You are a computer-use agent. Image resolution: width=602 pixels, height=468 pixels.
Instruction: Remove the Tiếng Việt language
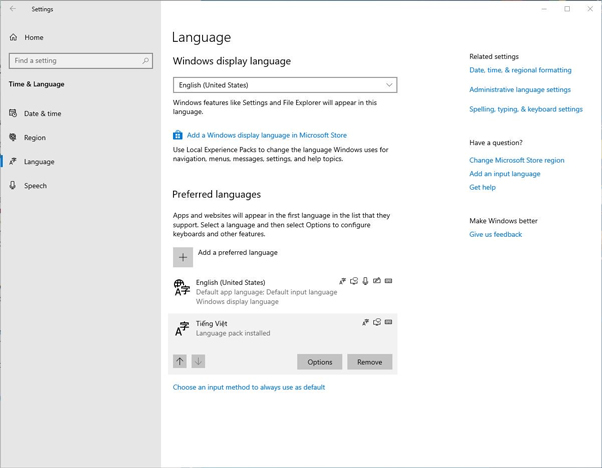coord(369,362)
